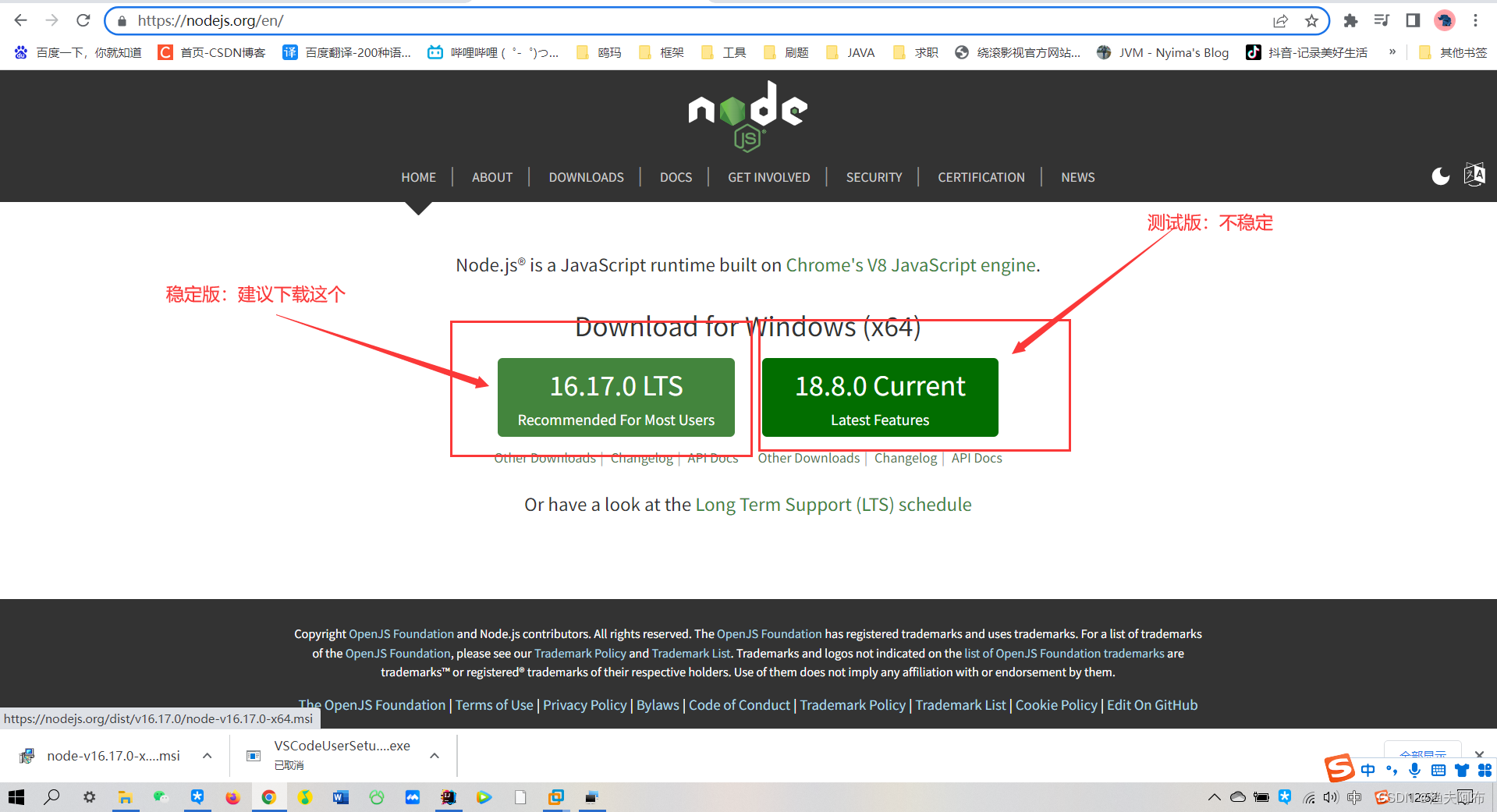Share this page from address bar

click(1280, 21)
